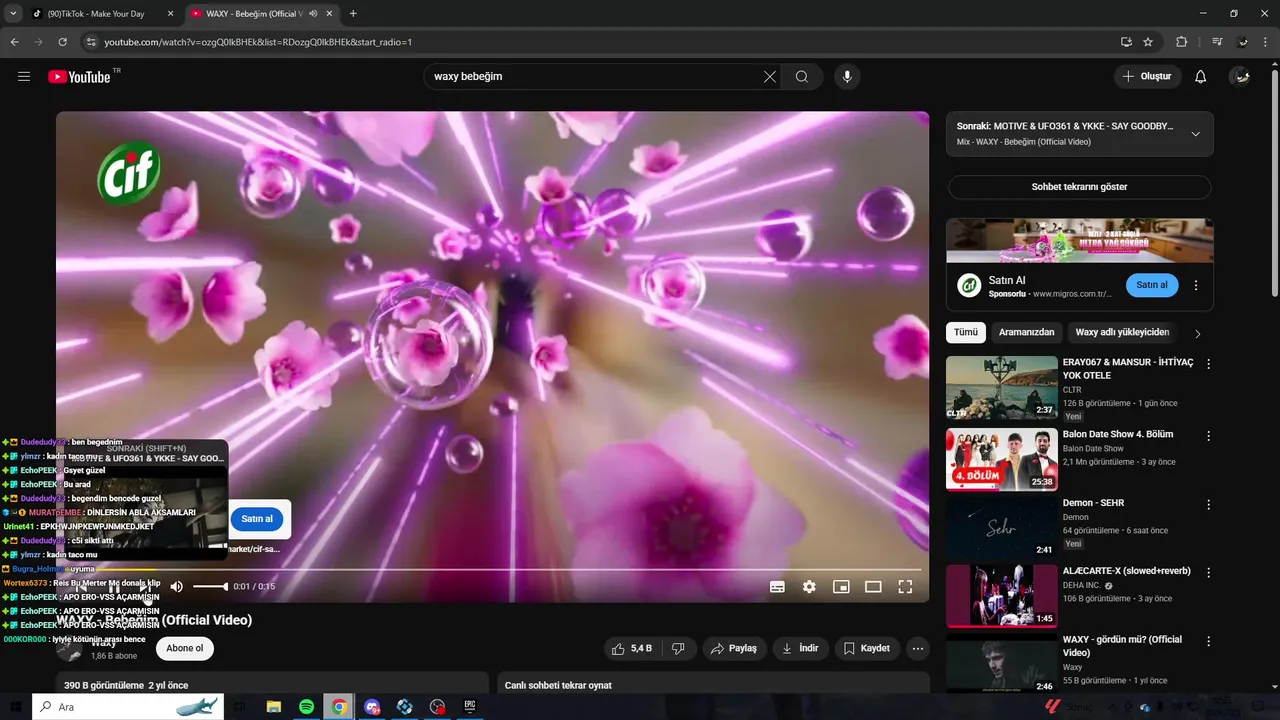Open options menu for WAXY gördün mü video
Image resolution: width=1280 pixels, height=720 pixels.
[x=1208, y=641]
